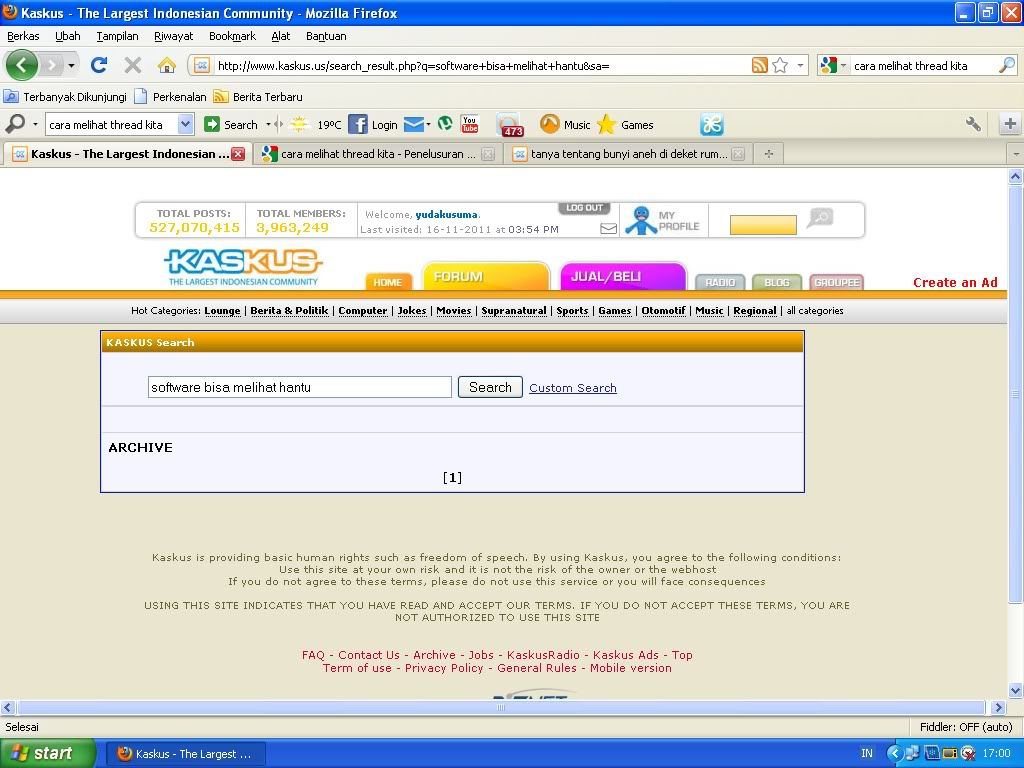
Task: Click the Kaskus logo
Action: [x=243, y=266]
